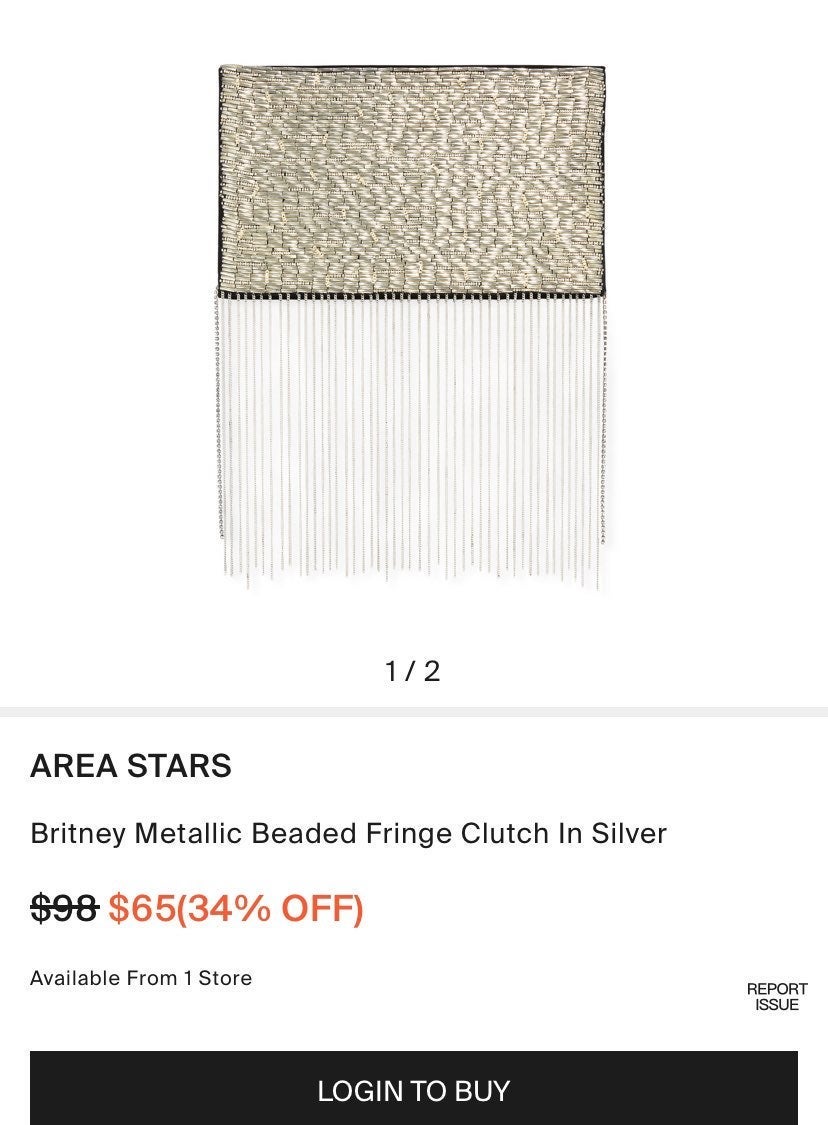The image size is (828, 1125).
Task: Tap the black trim edge between beads and fringe
Action: click(x=412, y=295)
